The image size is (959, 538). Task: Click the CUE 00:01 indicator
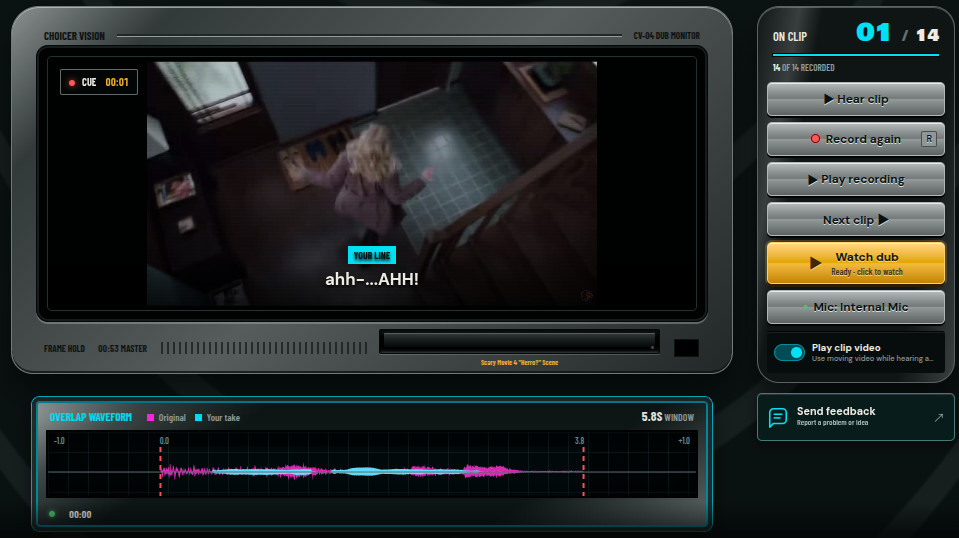click(98, 82)
